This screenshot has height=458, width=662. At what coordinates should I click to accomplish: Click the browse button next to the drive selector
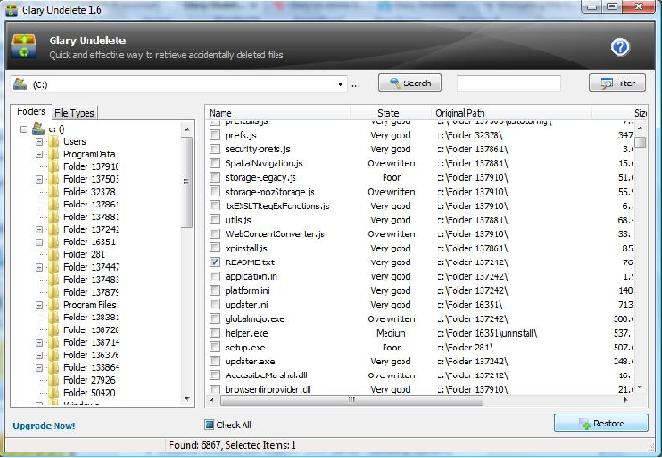[x=354, y=85]
